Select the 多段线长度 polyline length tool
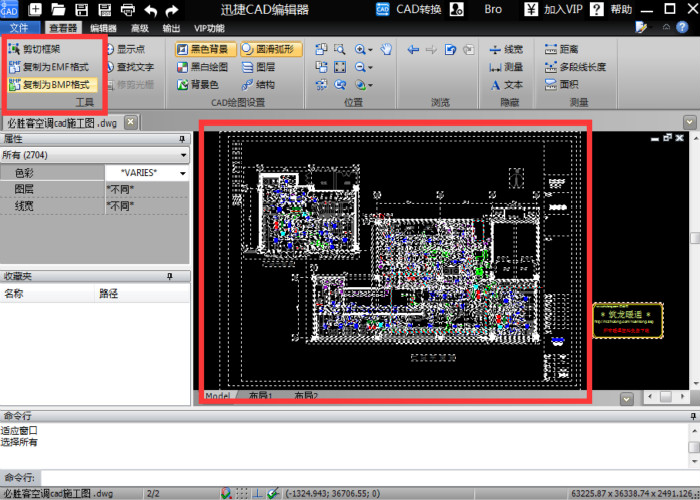The image size is (700, 500). click(575, 67)
